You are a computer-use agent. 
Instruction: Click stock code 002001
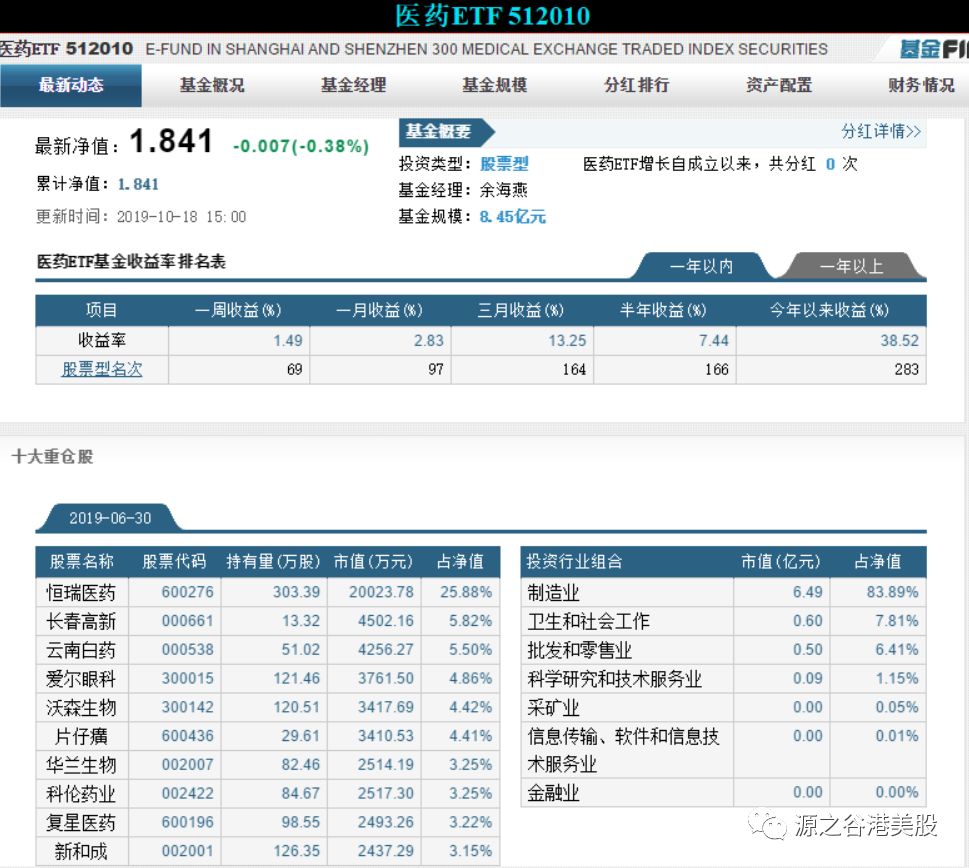tap(187, 851)
